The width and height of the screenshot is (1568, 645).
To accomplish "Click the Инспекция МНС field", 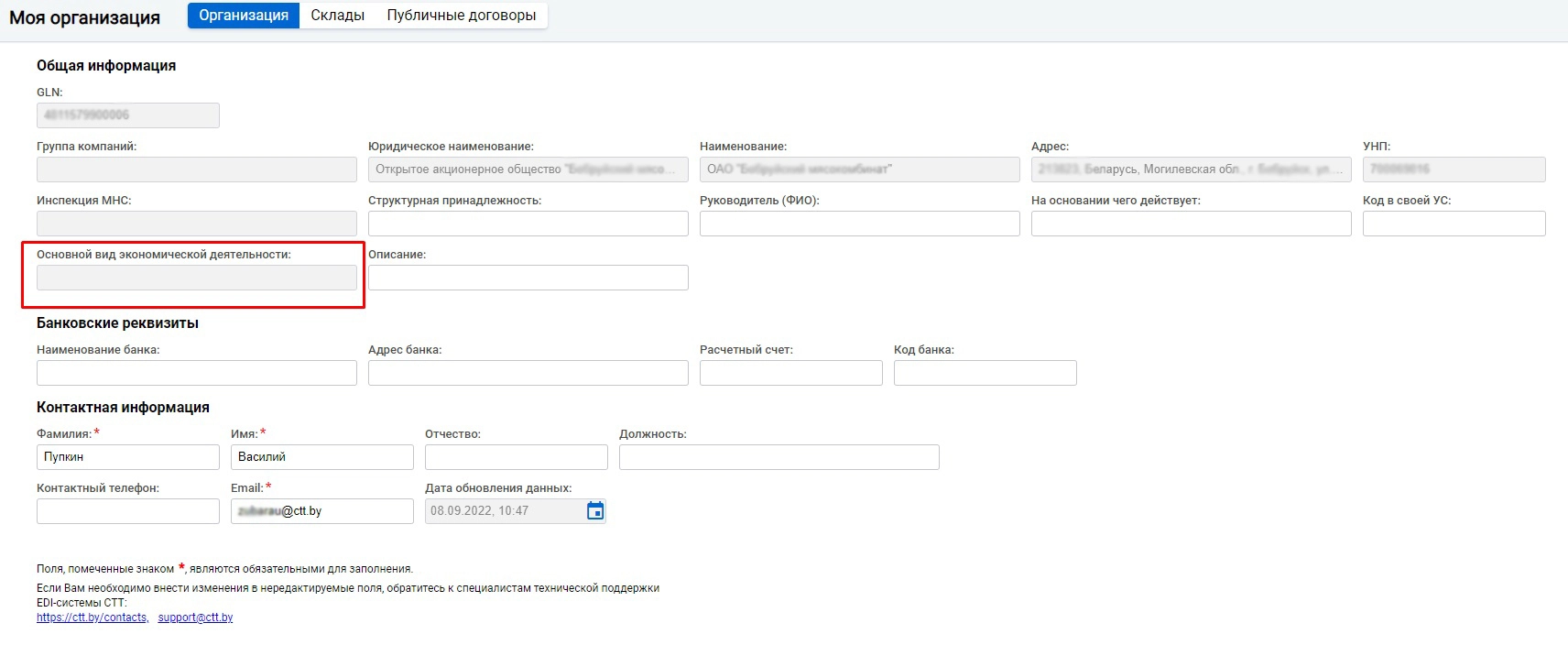I will (x=197, y=224).
